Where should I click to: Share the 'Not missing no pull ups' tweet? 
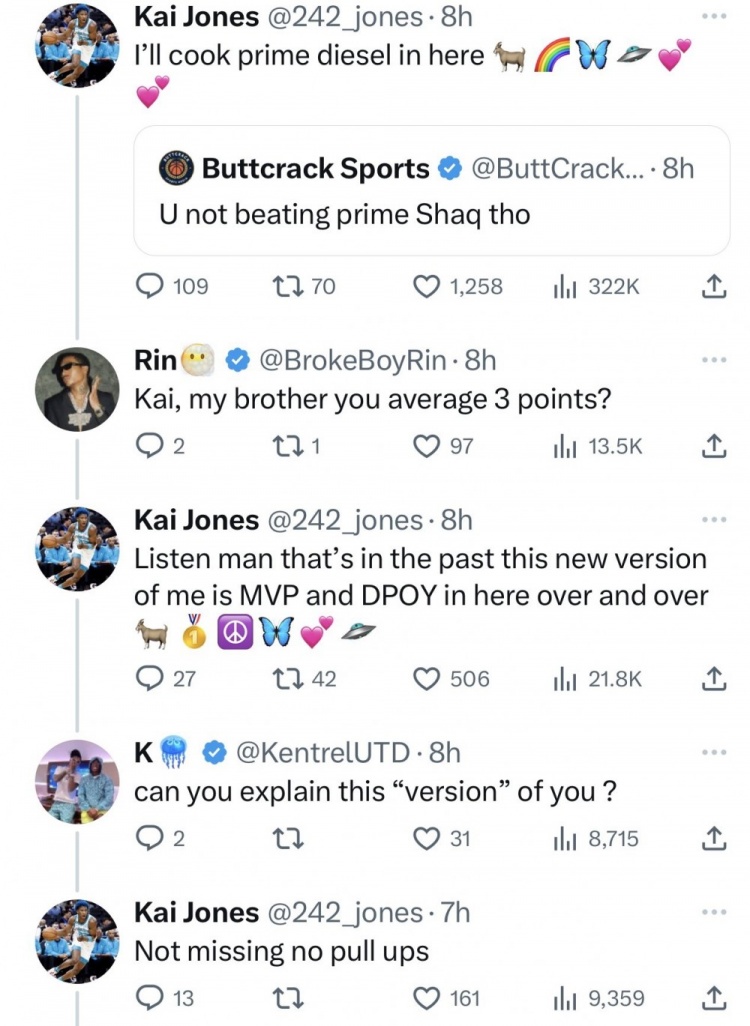click(x=713, y=998)
